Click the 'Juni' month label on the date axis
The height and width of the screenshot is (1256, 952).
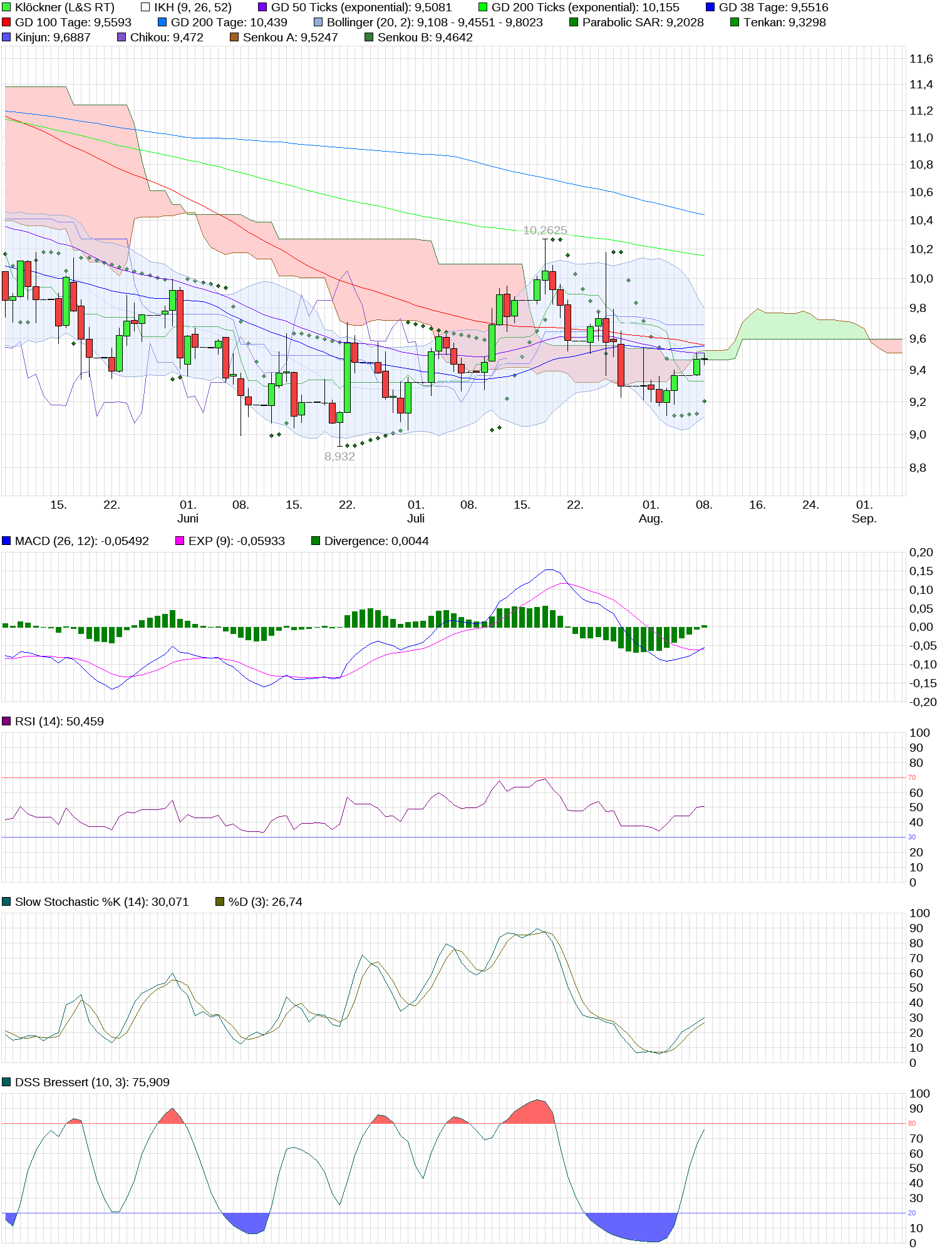(x=188, y=519)
